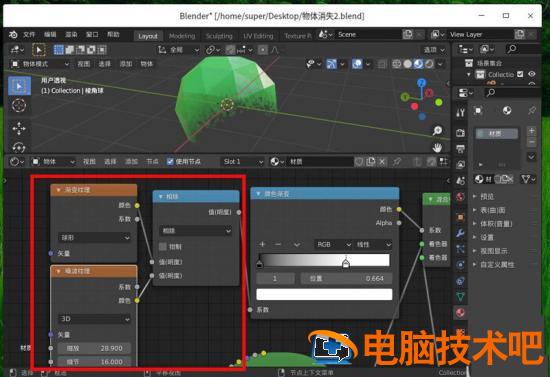Open the RGB color mode dropdown

pos(334,244)
